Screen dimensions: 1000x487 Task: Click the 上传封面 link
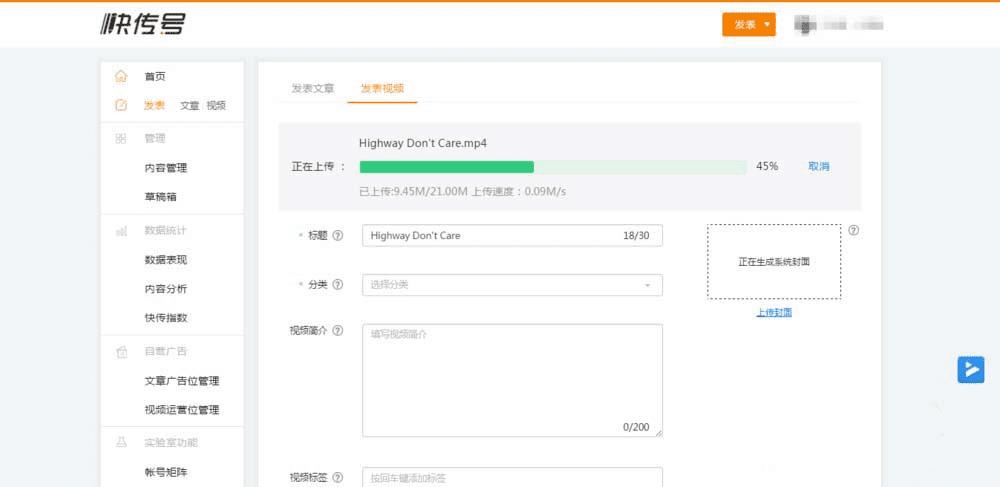(x=774, y=312)
